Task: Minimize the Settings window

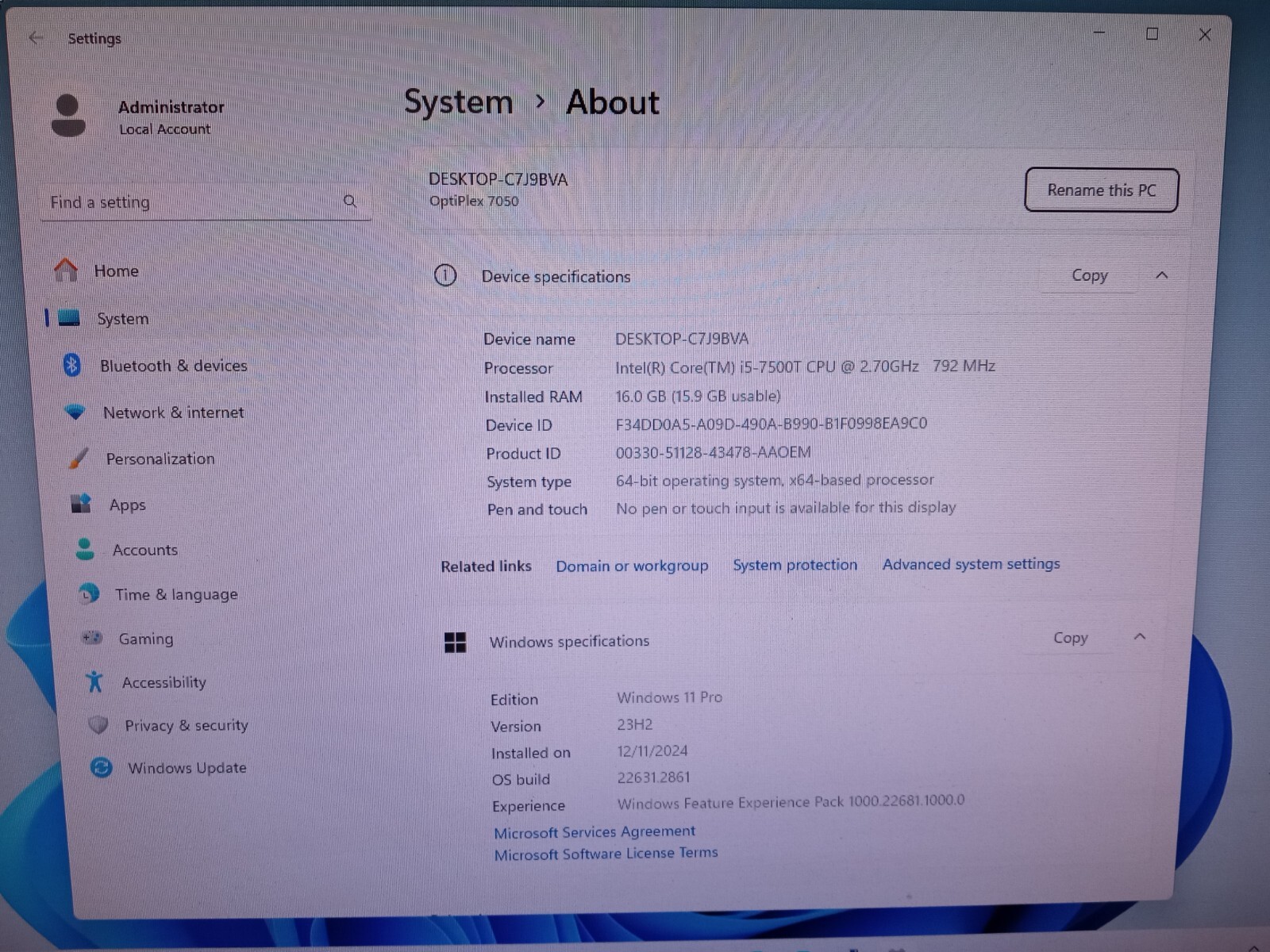Action: [1099, 33]
